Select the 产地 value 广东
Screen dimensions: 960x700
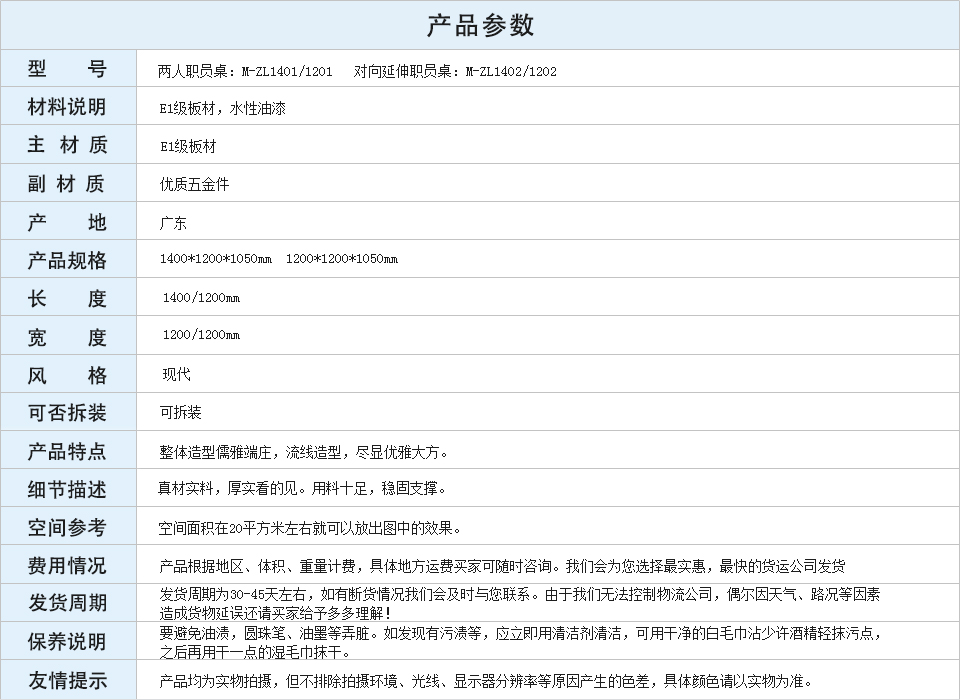coord(173,223)
